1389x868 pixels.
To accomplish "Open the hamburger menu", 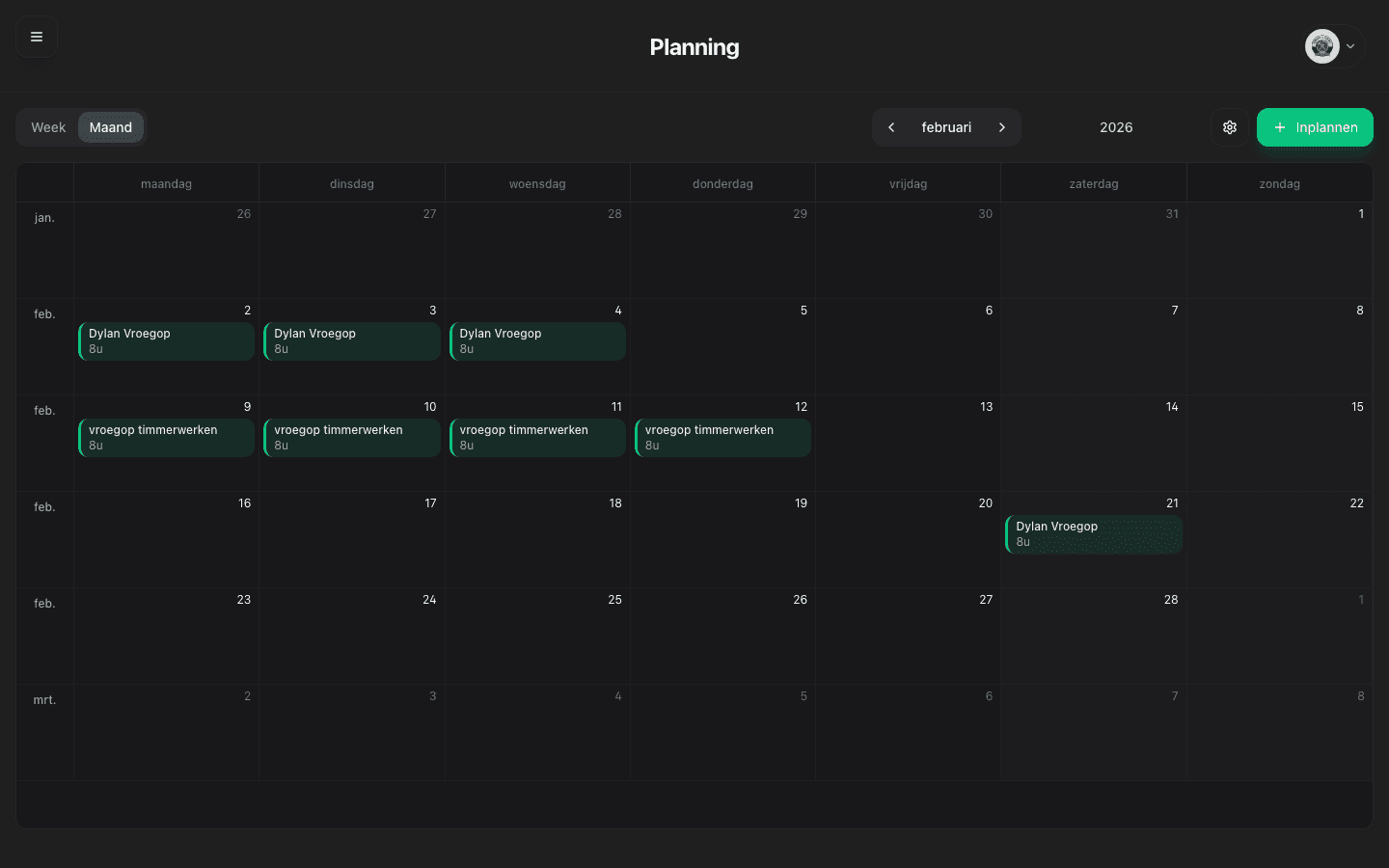I will 37,37.
